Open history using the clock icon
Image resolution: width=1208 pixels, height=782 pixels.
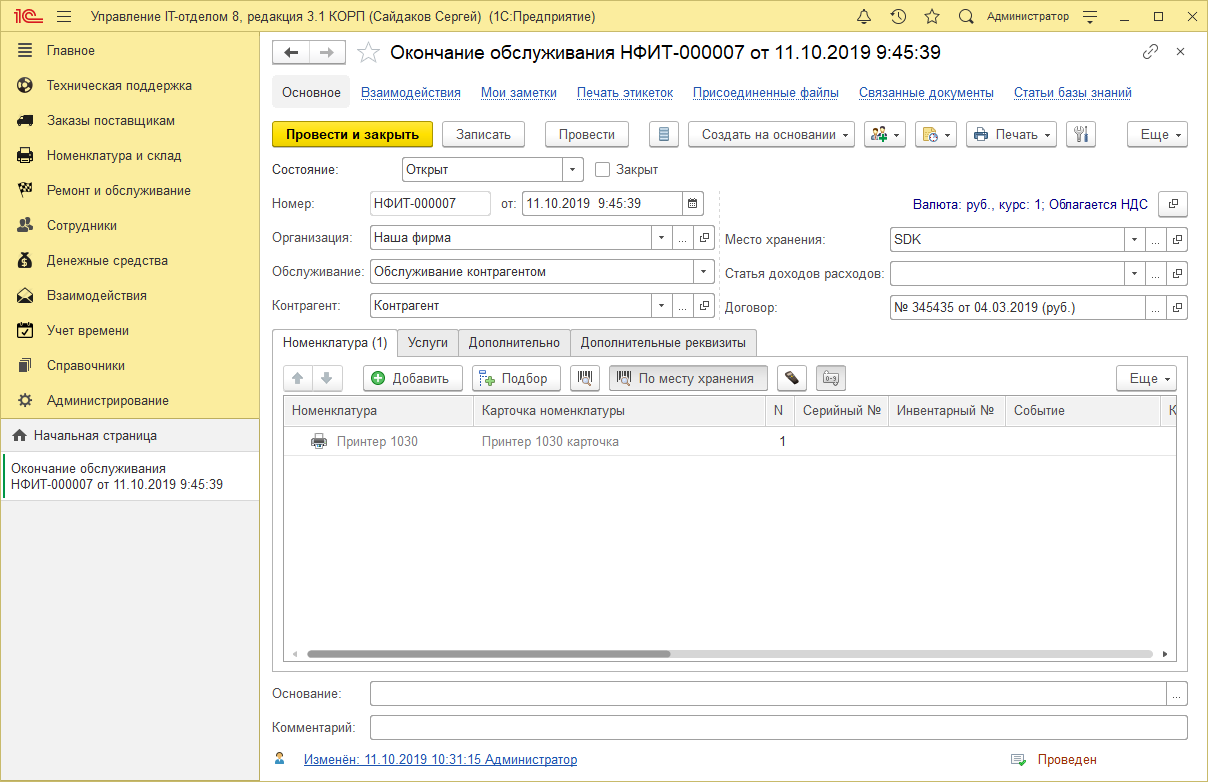pyautogui.click(x=899, y=15)
